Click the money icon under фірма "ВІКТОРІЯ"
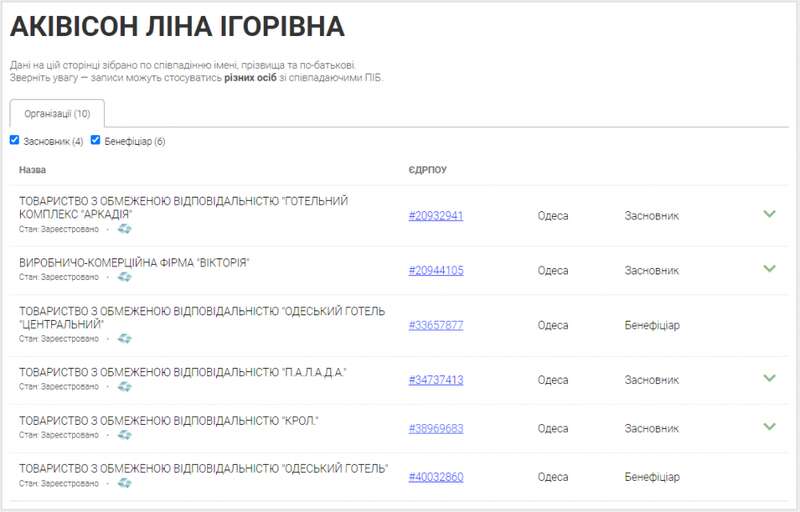The image size is (800, 512). (124, 277)
